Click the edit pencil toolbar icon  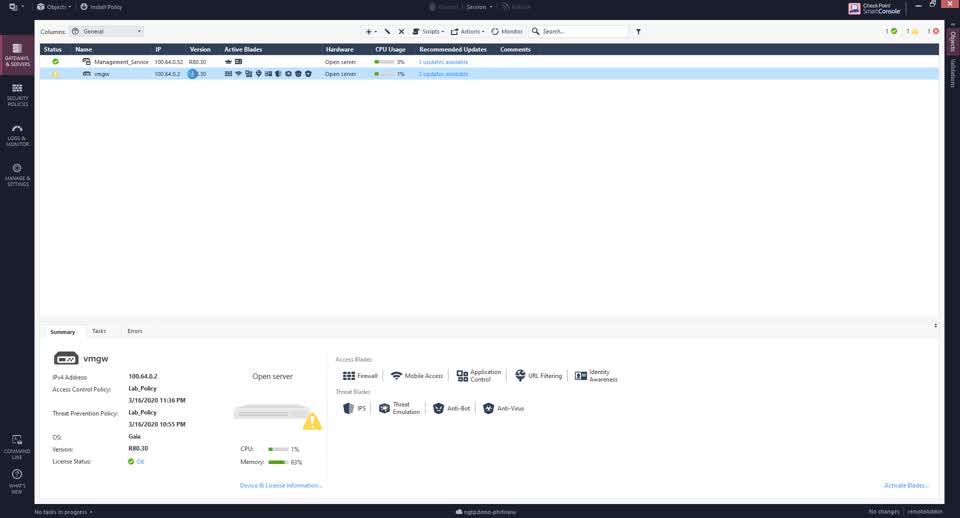pyautogui.click(x=387, y=31)
